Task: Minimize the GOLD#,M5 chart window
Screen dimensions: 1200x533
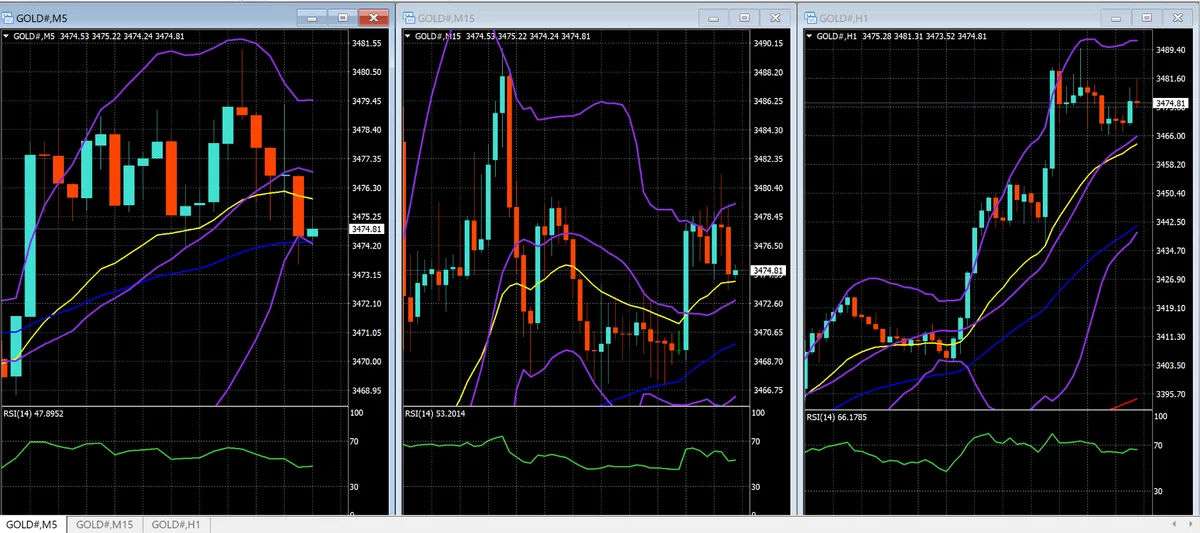Action: (x=313, y=18)
